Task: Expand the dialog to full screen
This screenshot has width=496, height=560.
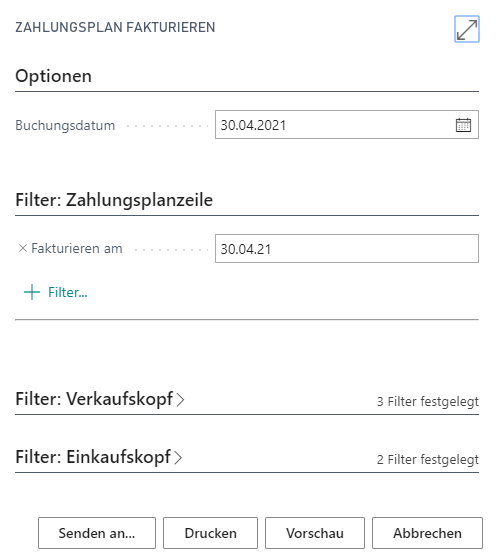Action: [x=466, y=29]
